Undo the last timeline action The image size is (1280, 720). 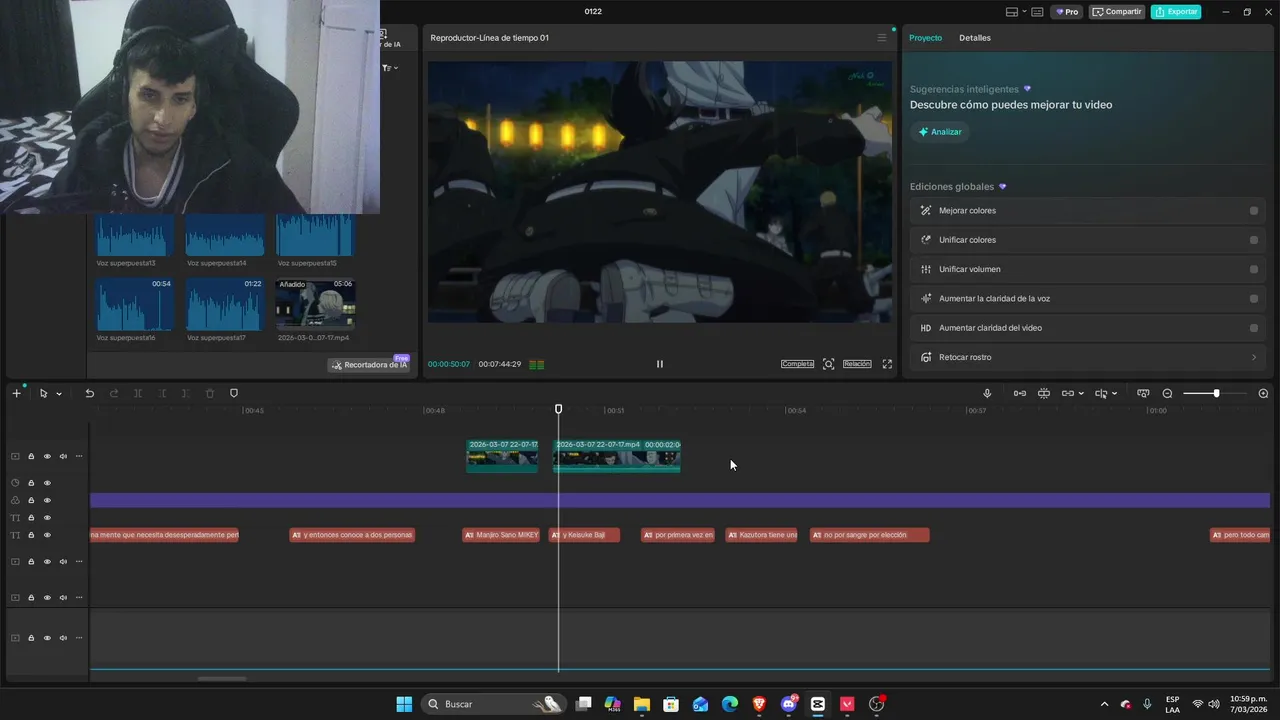[89, 393]
